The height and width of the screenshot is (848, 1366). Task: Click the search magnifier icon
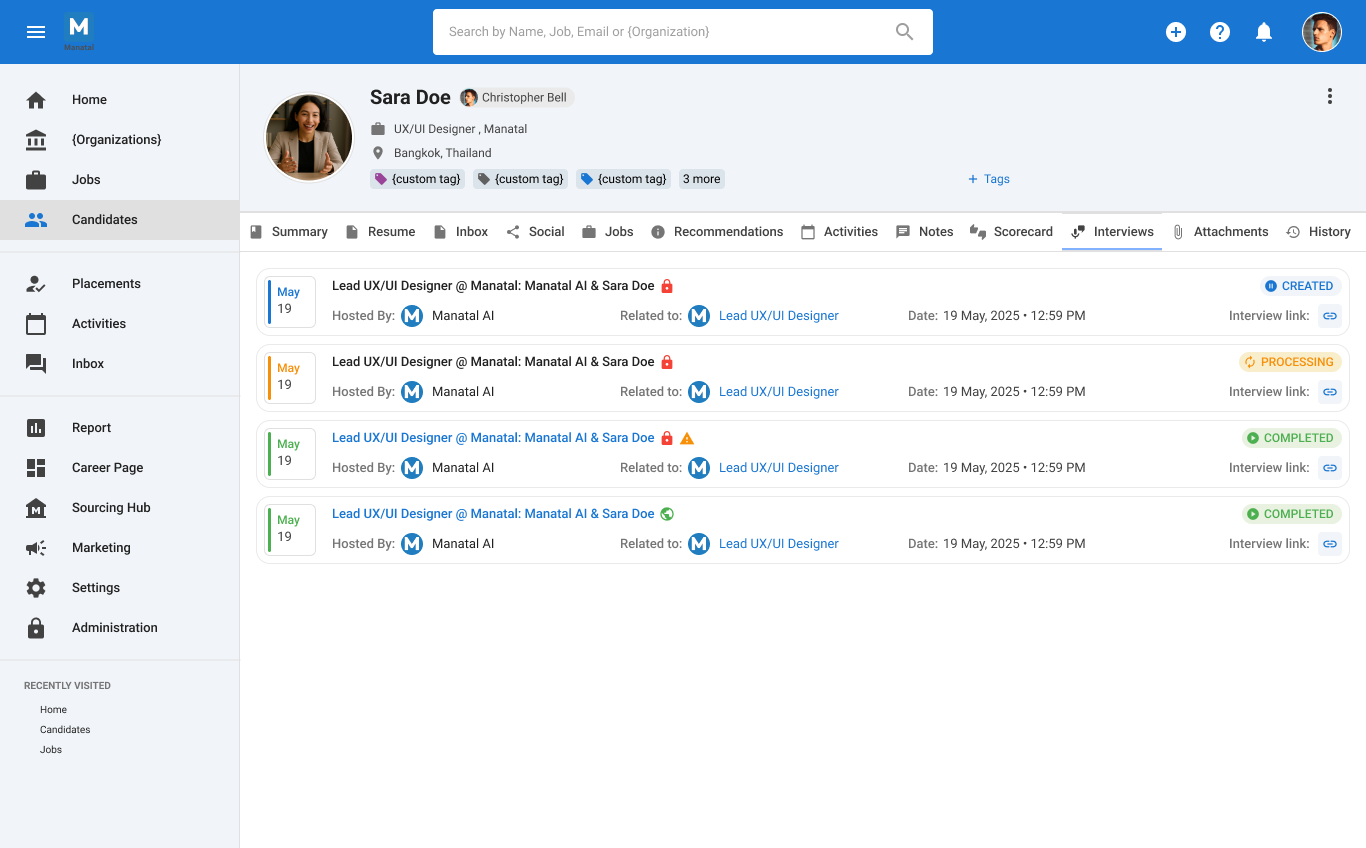point(904,32)
